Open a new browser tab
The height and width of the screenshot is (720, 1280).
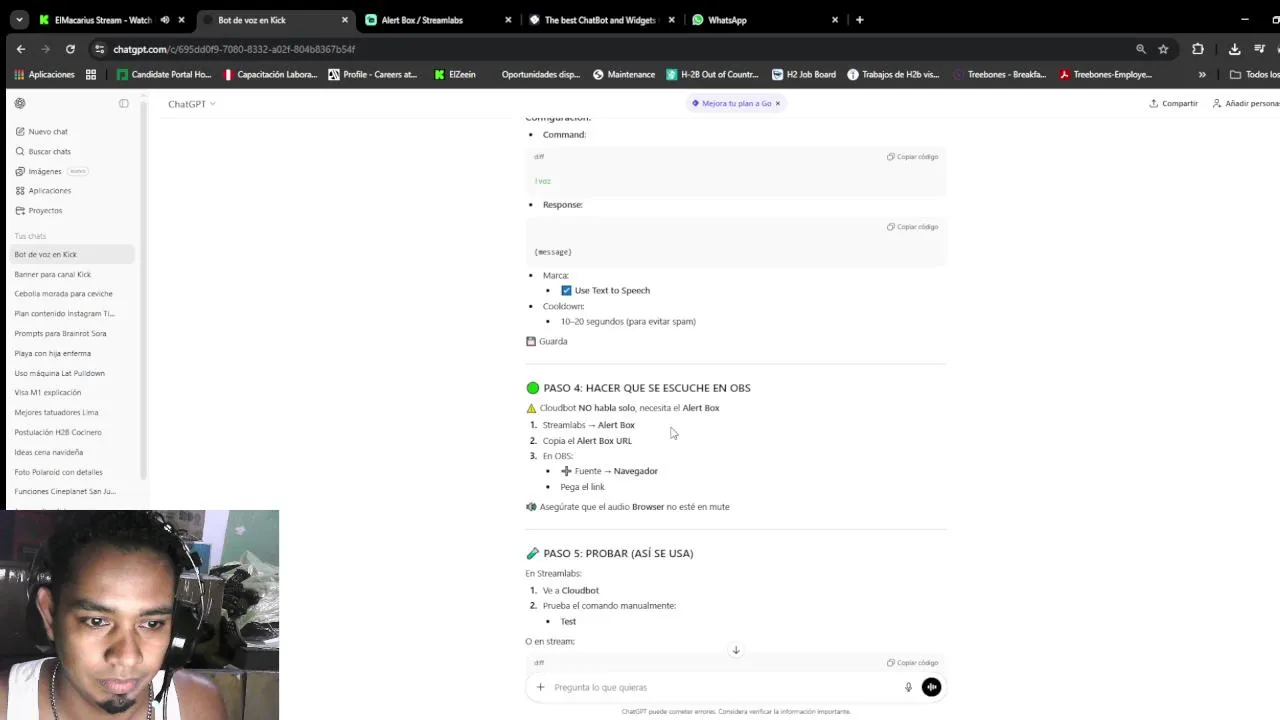pos(859,20)
